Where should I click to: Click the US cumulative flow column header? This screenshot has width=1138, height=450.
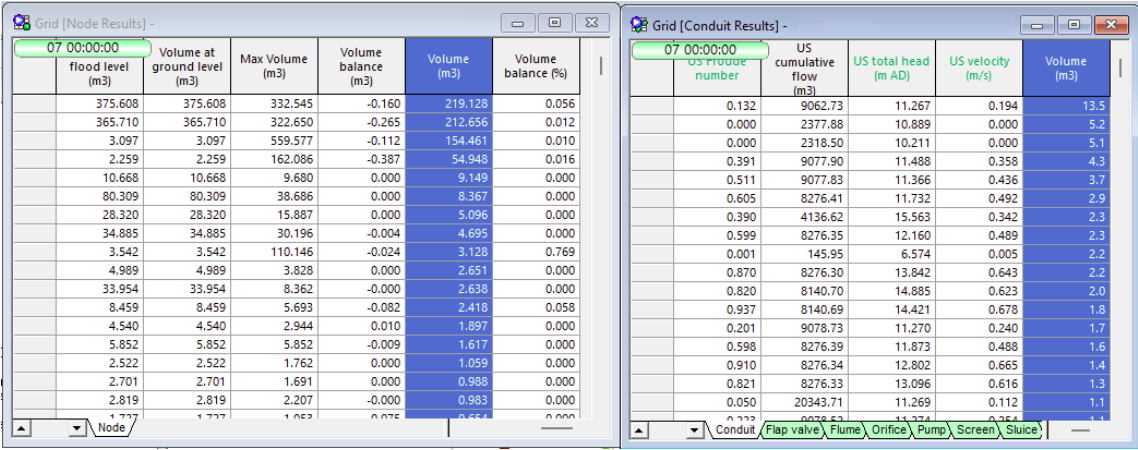tap(804, 69)
